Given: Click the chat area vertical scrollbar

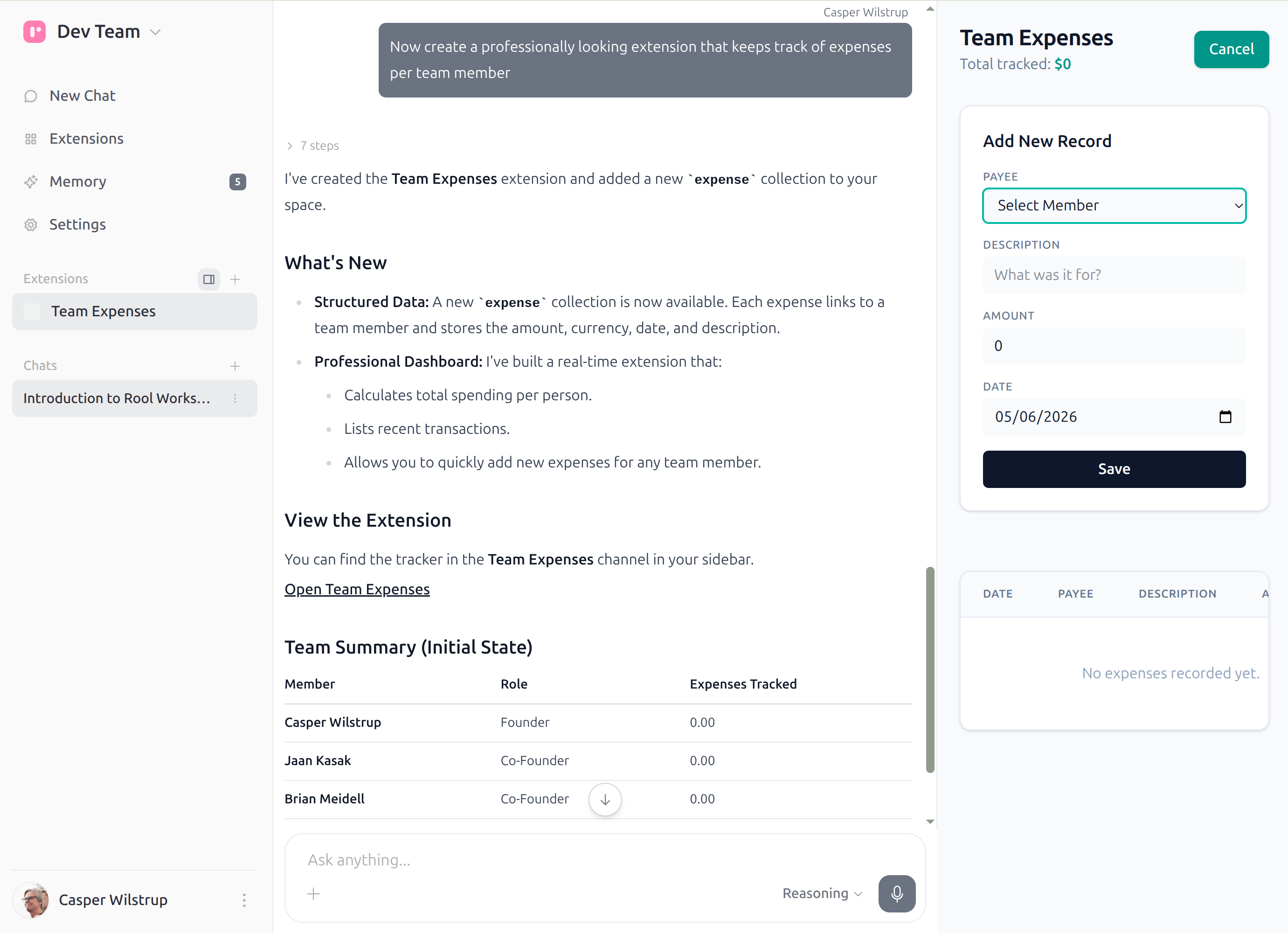Looking at the screenshot, I should [x=930, y=669].
